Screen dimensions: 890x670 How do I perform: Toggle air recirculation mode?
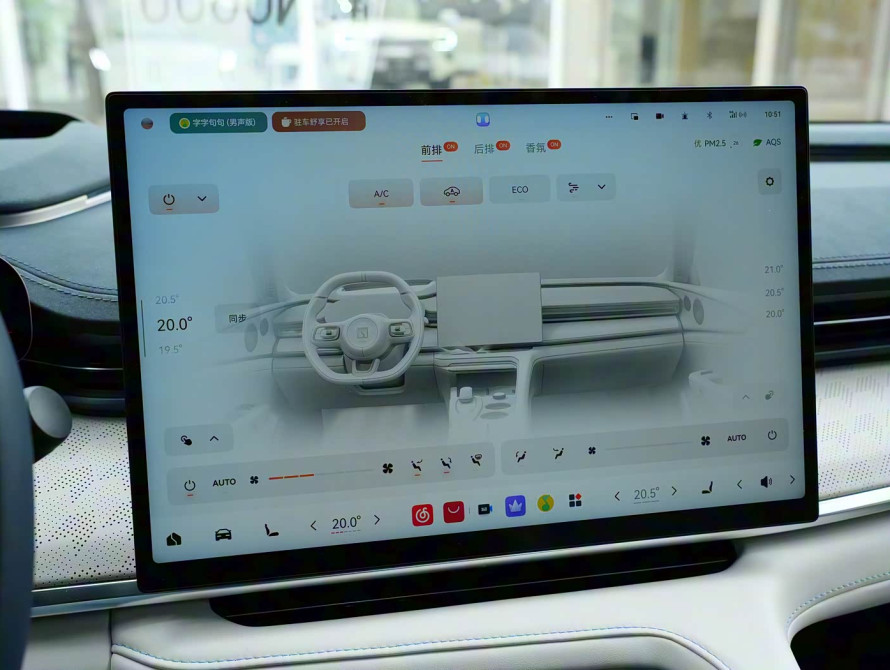coord(451,191)
